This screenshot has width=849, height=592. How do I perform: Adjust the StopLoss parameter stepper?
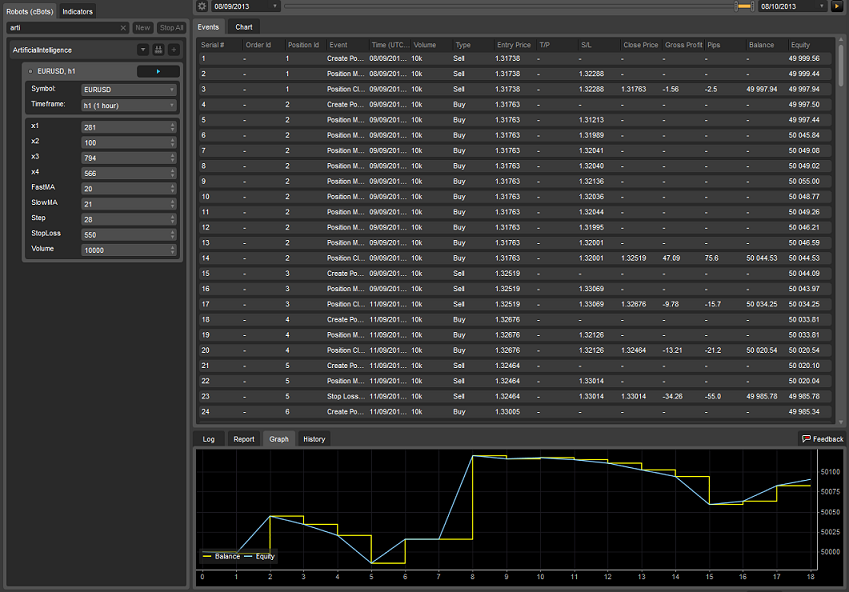pyautogui.click(x=173, y=235)
